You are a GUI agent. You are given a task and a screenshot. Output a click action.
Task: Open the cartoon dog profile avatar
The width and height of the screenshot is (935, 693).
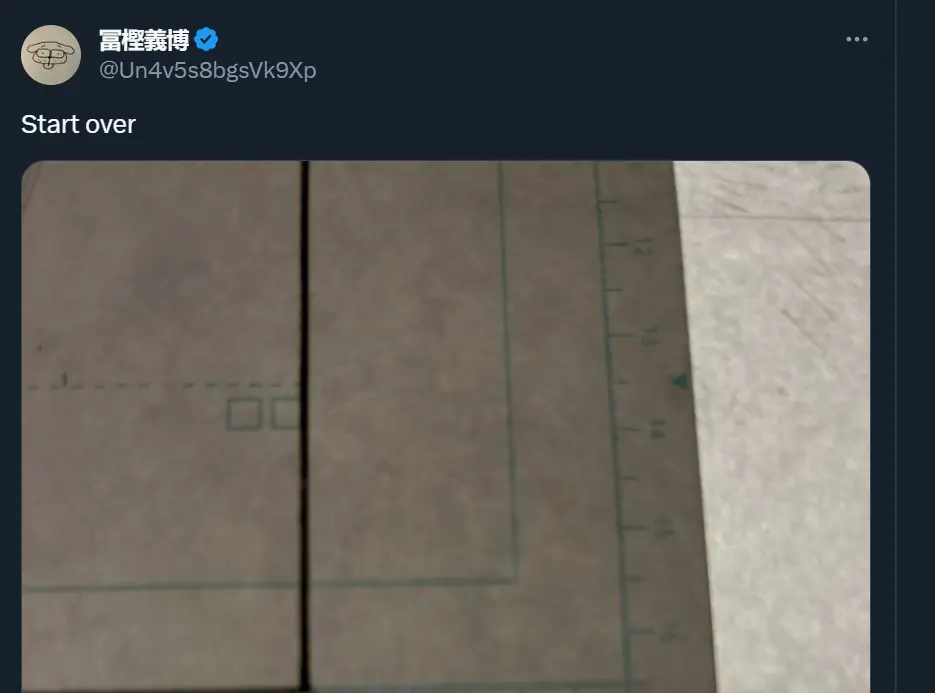51,55
